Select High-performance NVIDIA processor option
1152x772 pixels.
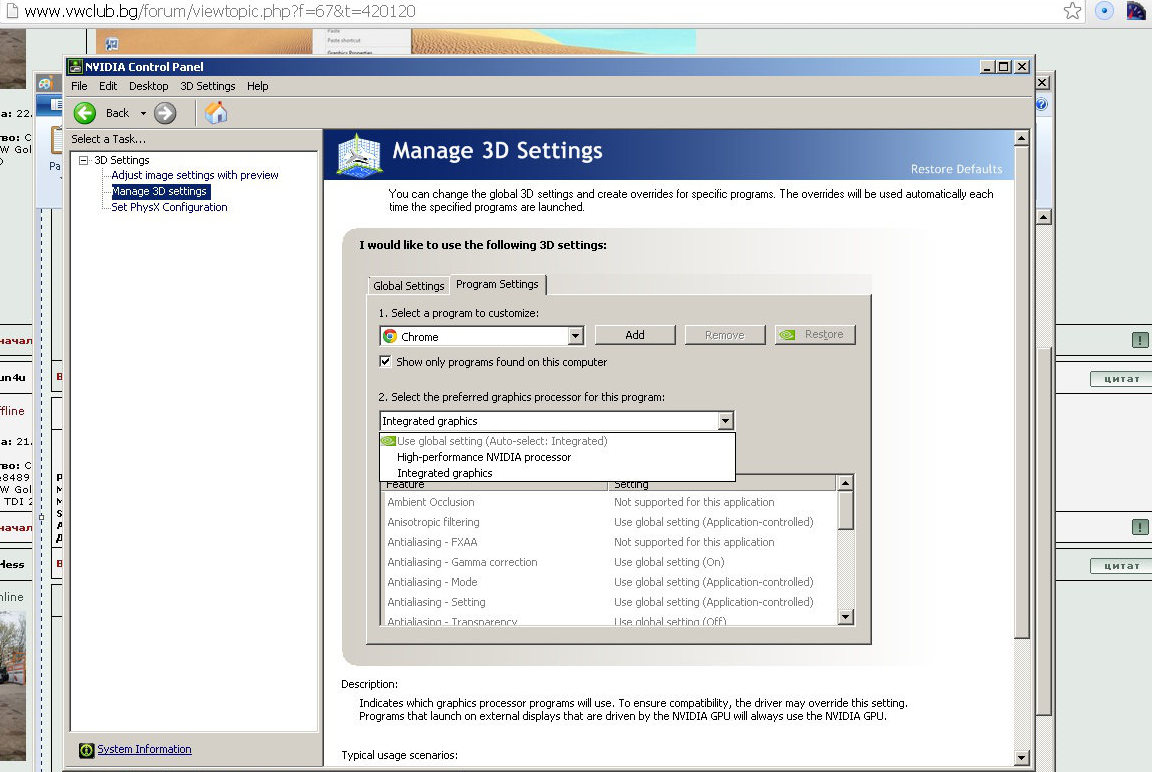[484, 457]
